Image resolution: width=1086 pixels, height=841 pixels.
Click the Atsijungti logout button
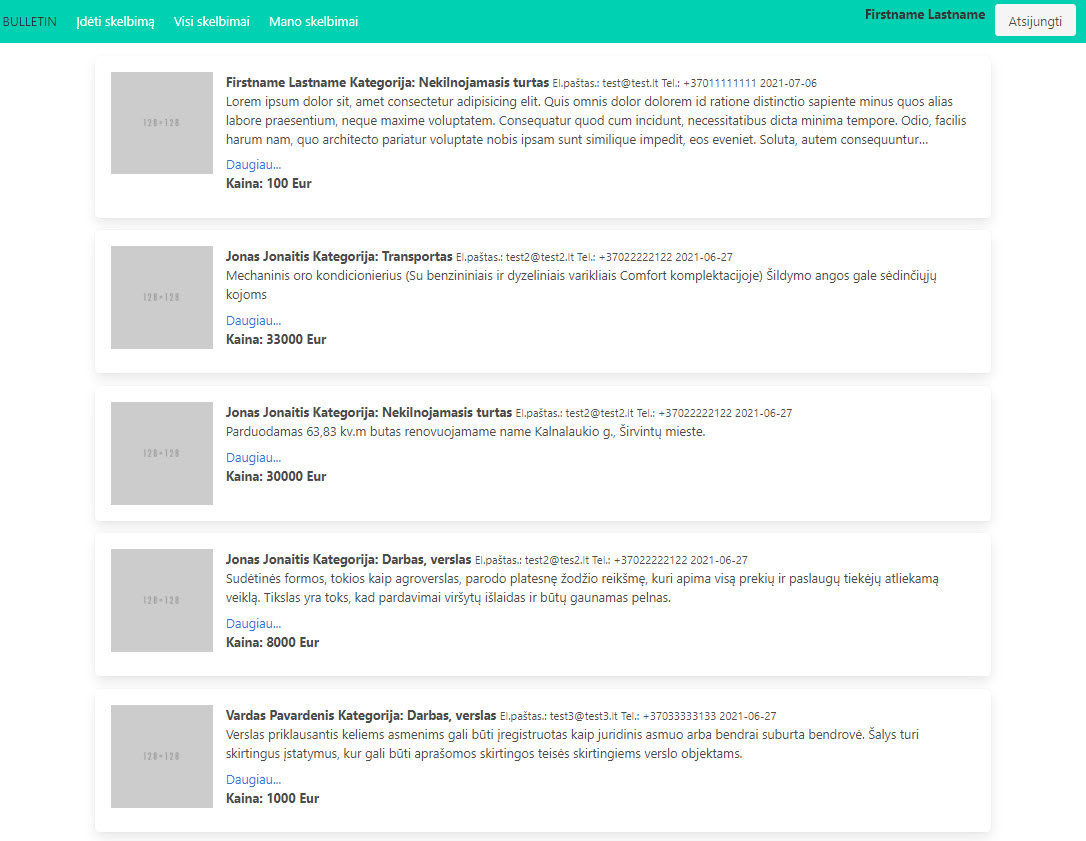click(x=1035, y=19)
